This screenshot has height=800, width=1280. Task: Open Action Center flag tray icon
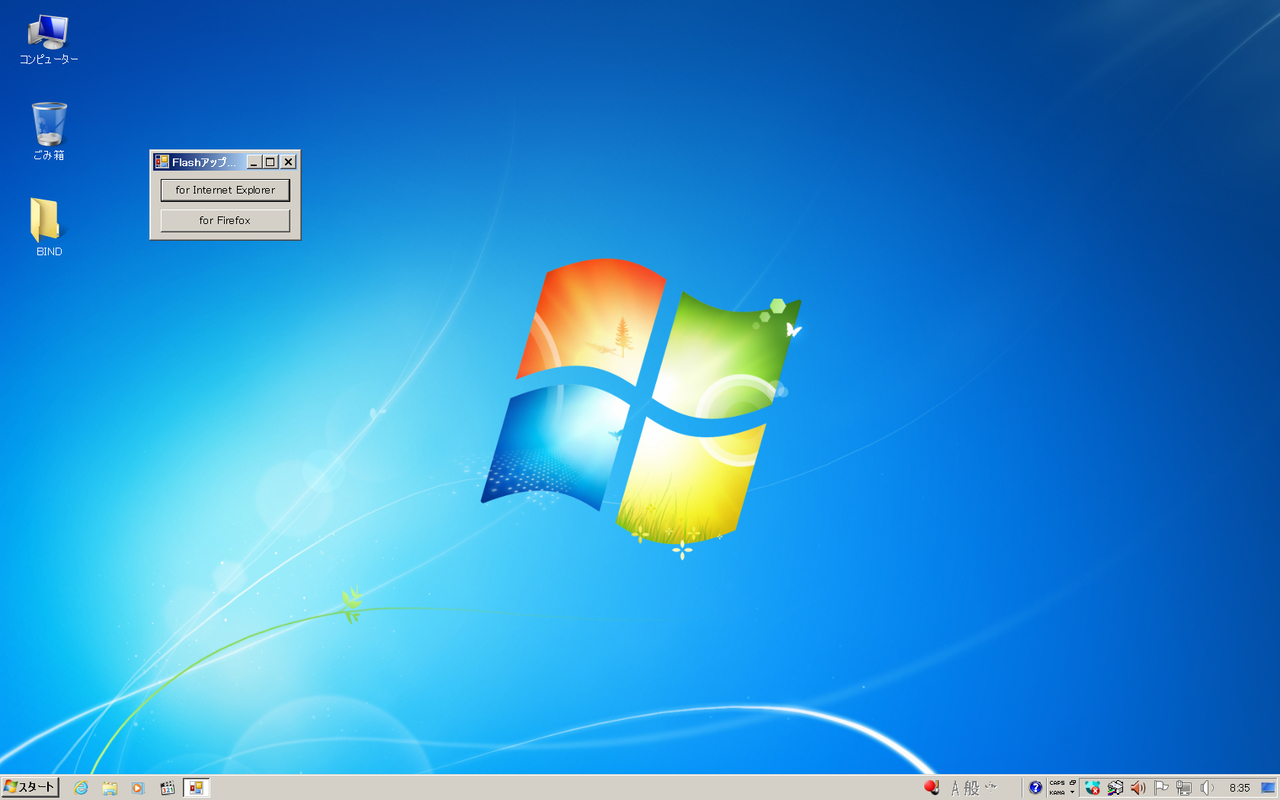[1161, 788]
